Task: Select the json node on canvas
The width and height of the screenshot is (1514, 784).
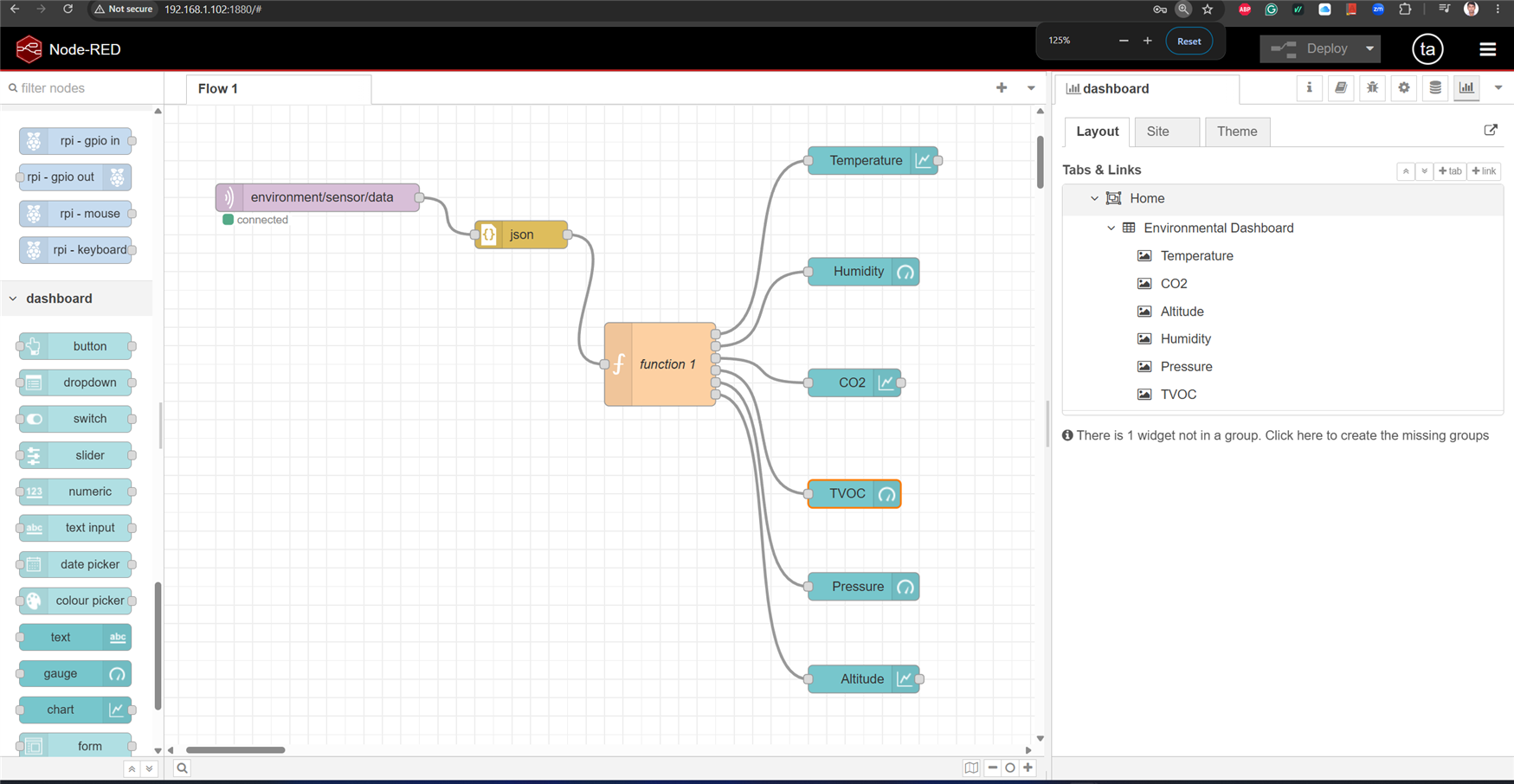Action: [x=521, y=235]
